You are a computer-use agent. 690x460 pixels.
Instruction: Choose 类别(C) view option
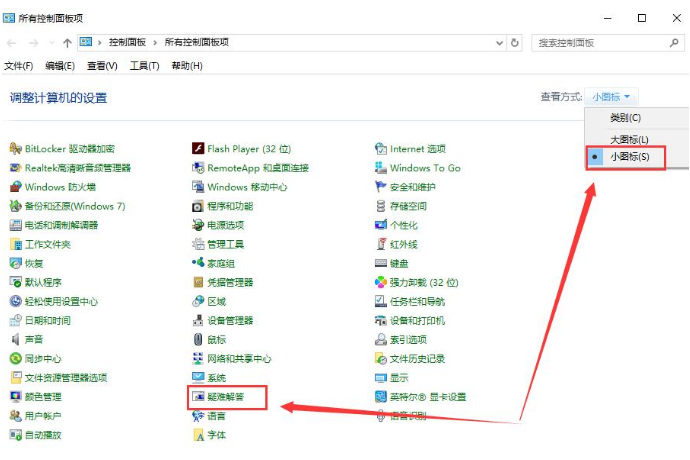pos(625,118)
